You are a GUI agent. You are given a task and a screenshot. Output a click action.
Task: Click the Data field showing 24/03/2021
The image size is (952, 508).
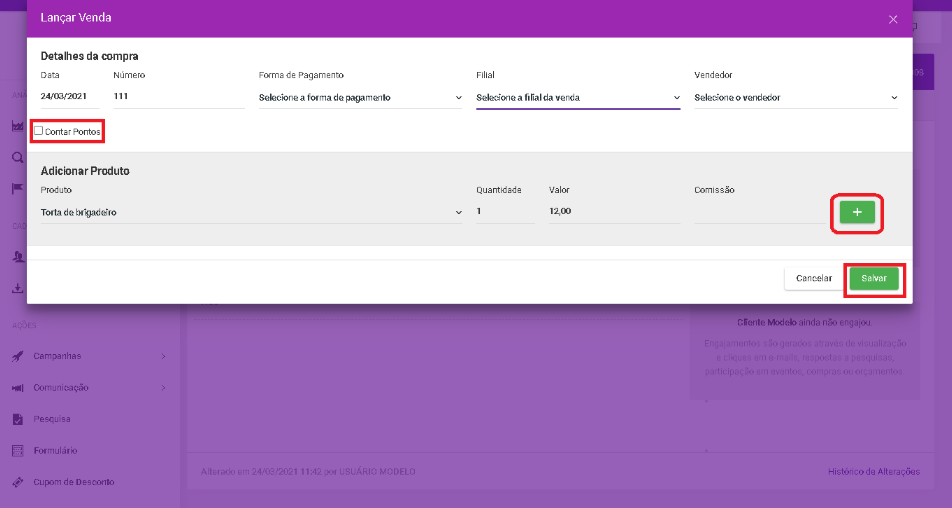point(68,98)
